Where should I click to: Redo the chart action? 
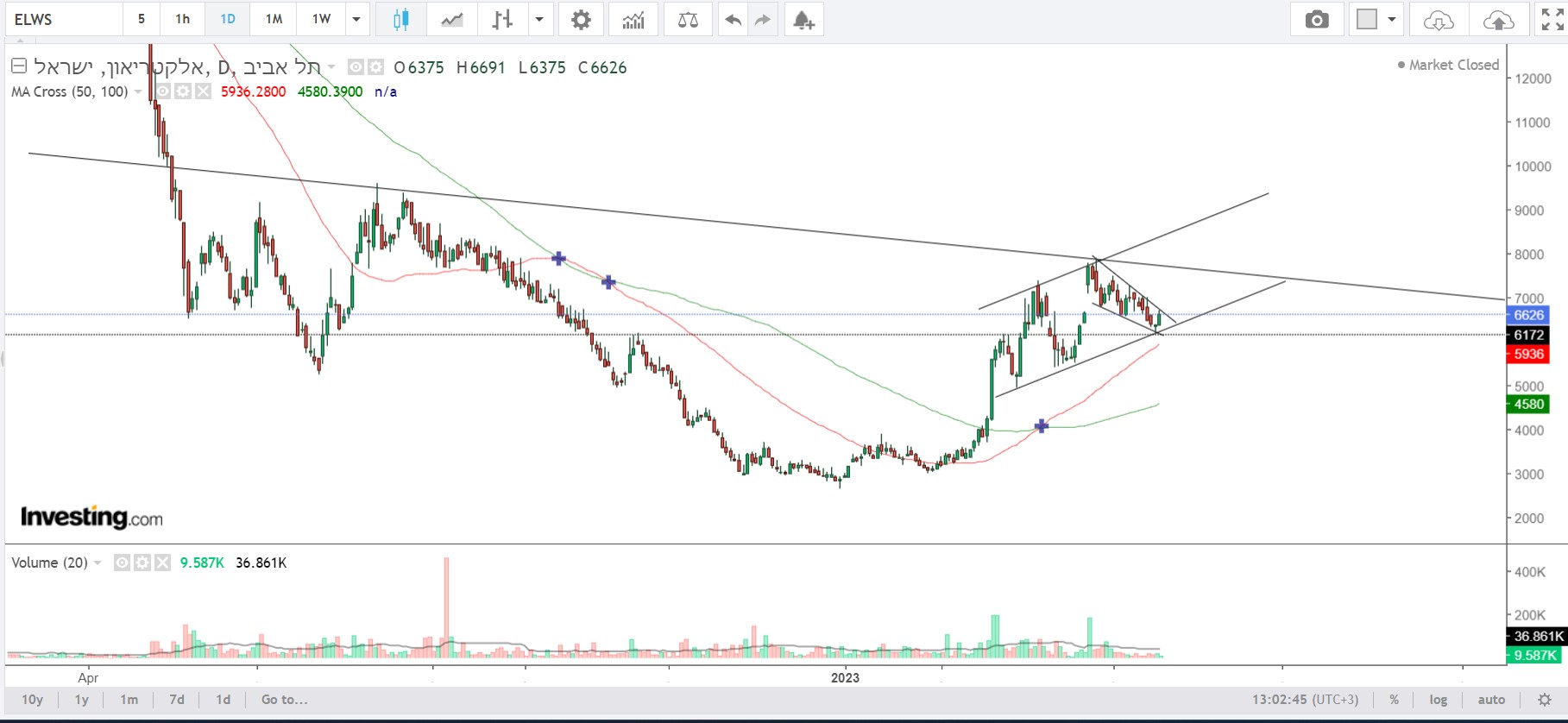(x=763, y=20)
